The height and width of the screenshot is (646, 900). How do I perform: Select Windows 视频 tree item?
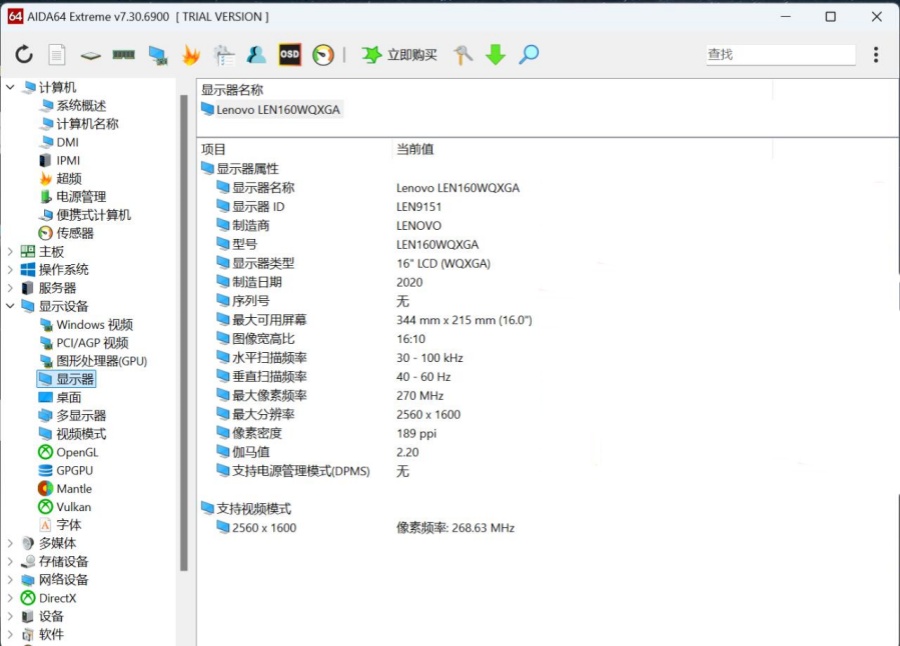tap(86, 324)
